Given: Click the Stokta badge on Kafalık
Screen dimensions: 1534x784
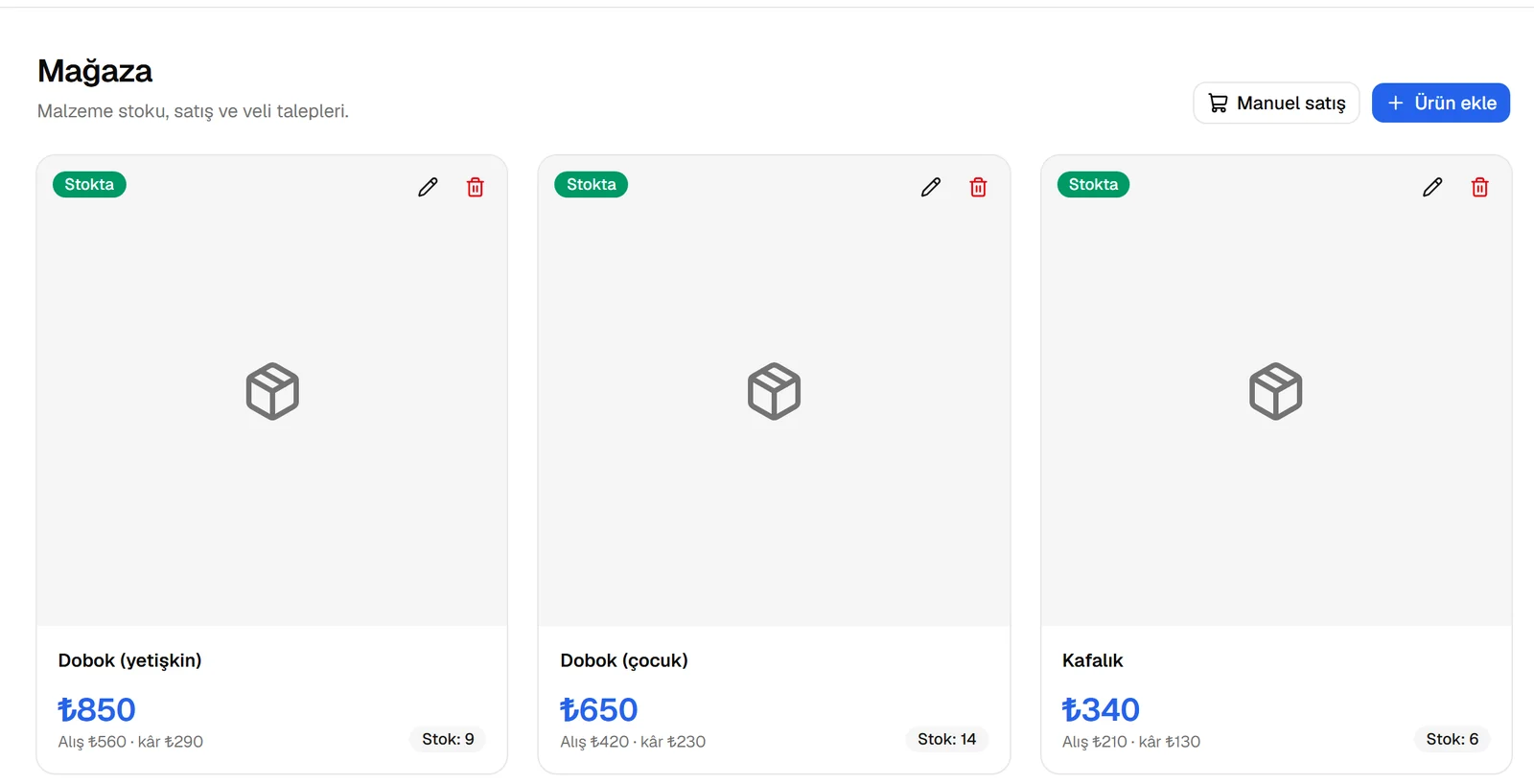Looking at the screenshot, I should tap(1093, 184).
